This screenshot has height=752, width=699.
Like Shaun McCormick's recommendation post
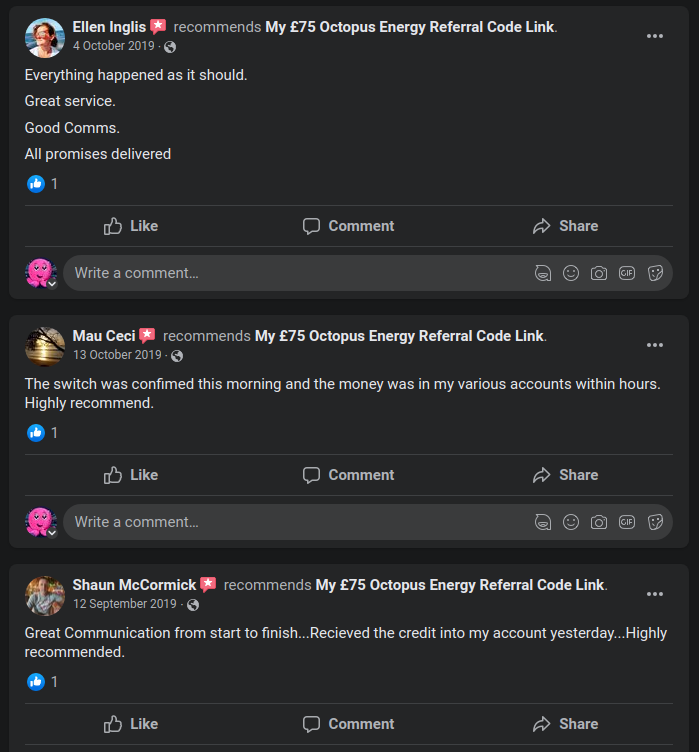(131, 724)
